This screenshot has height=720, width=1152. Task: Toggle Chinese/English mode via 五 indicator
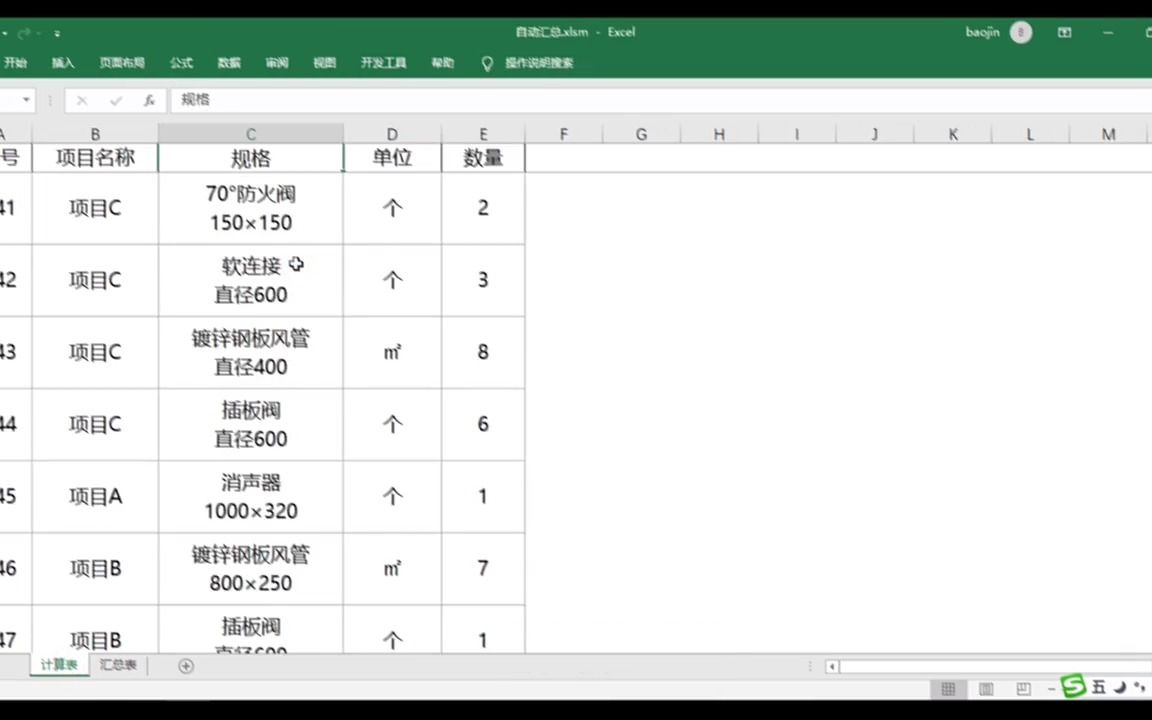pyautogui.click(x=1097, y=687)
